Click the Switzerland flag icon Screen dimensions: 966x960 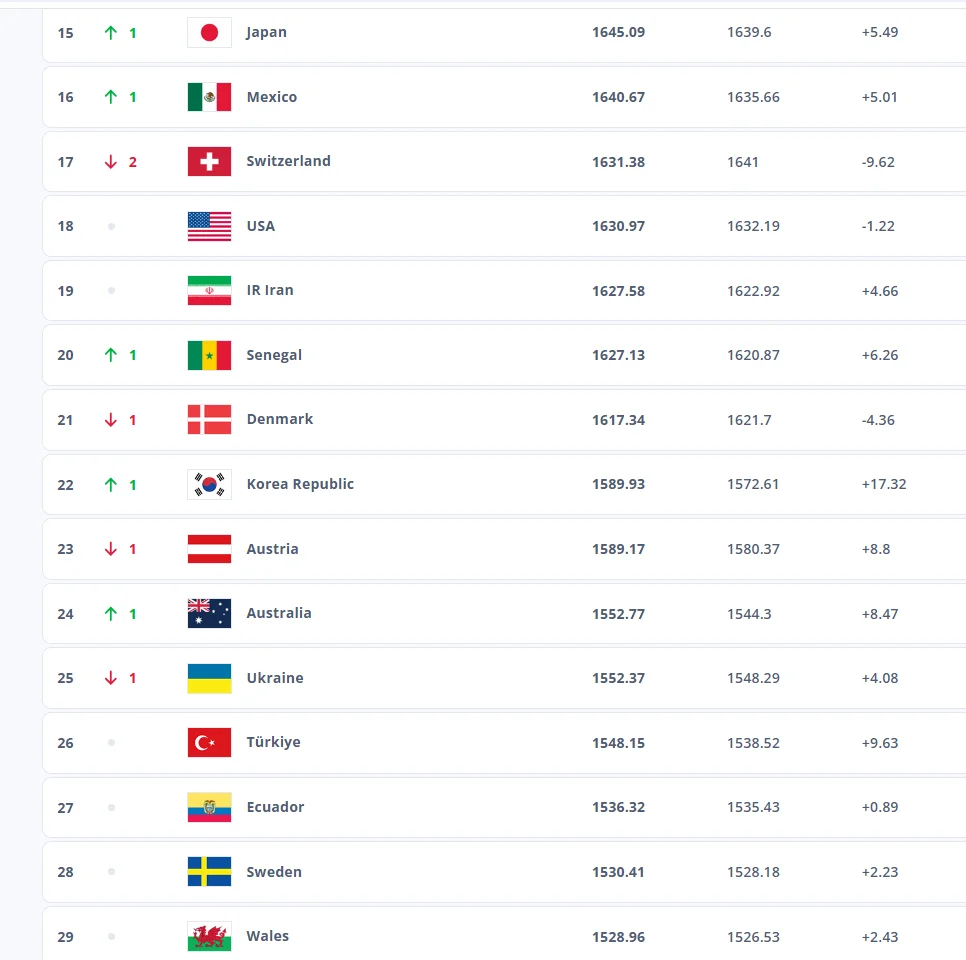(209, 162)
